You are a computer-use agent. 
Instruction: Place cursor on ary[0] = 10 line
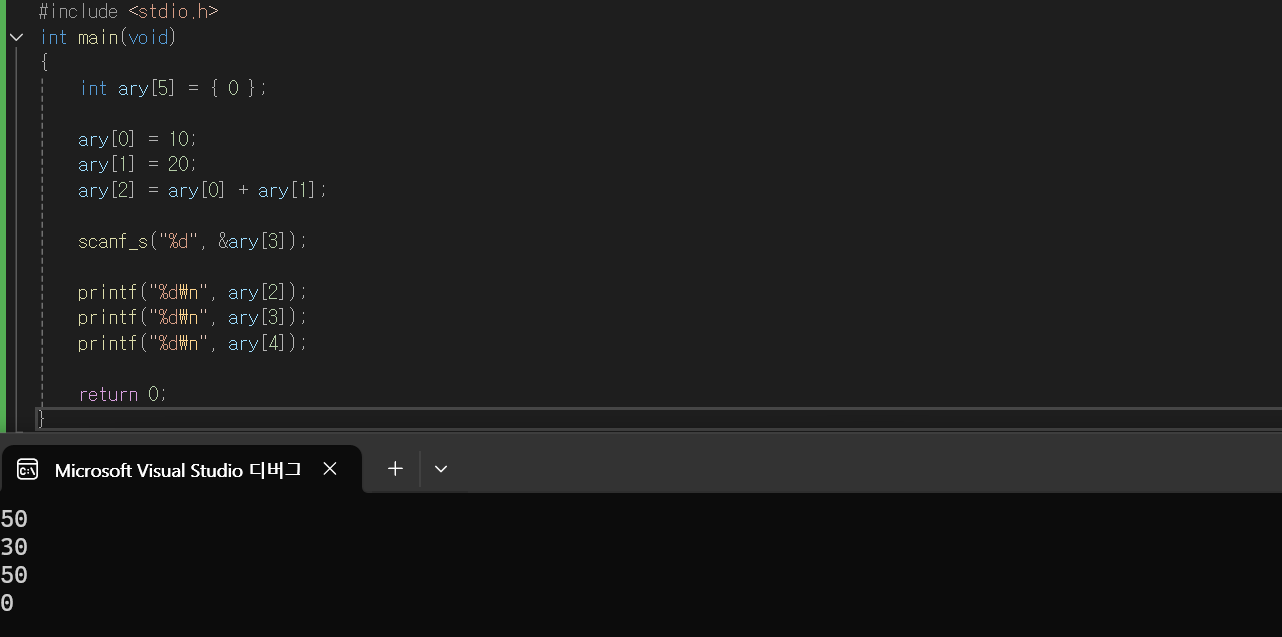coord(138,139)
